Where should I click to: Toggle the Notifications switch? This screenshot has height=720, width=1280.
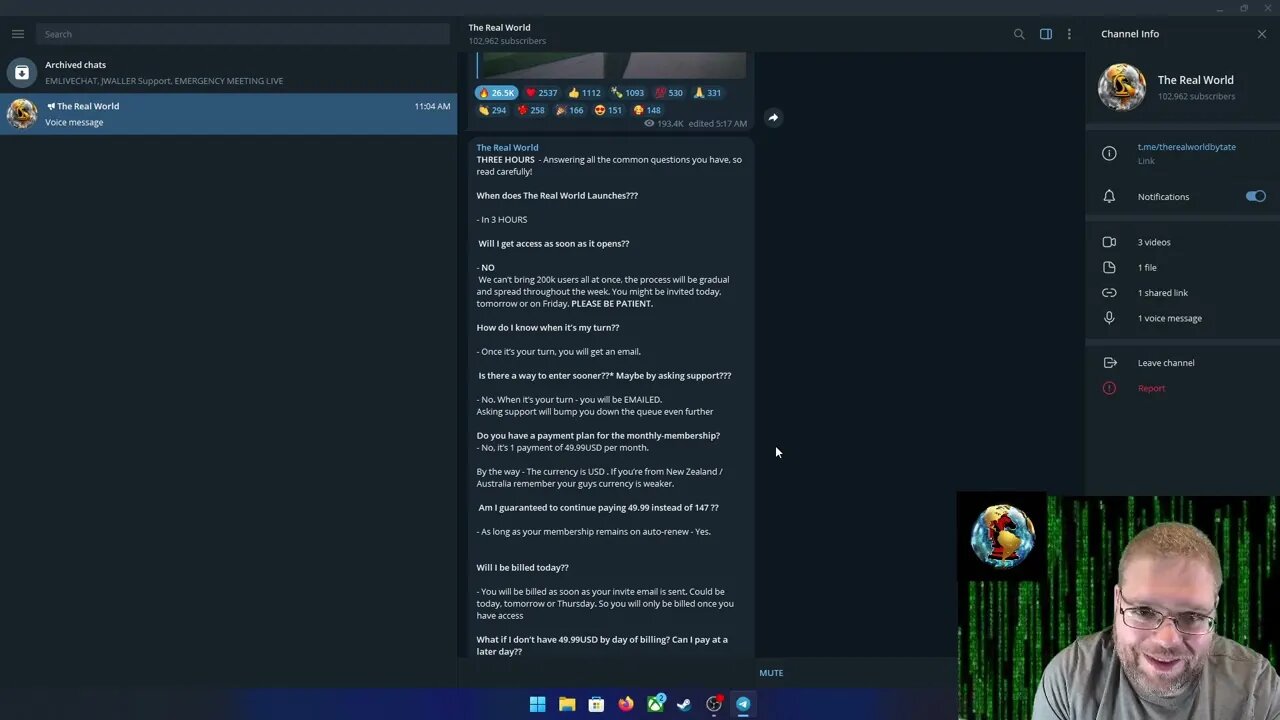coord(1256,196)
